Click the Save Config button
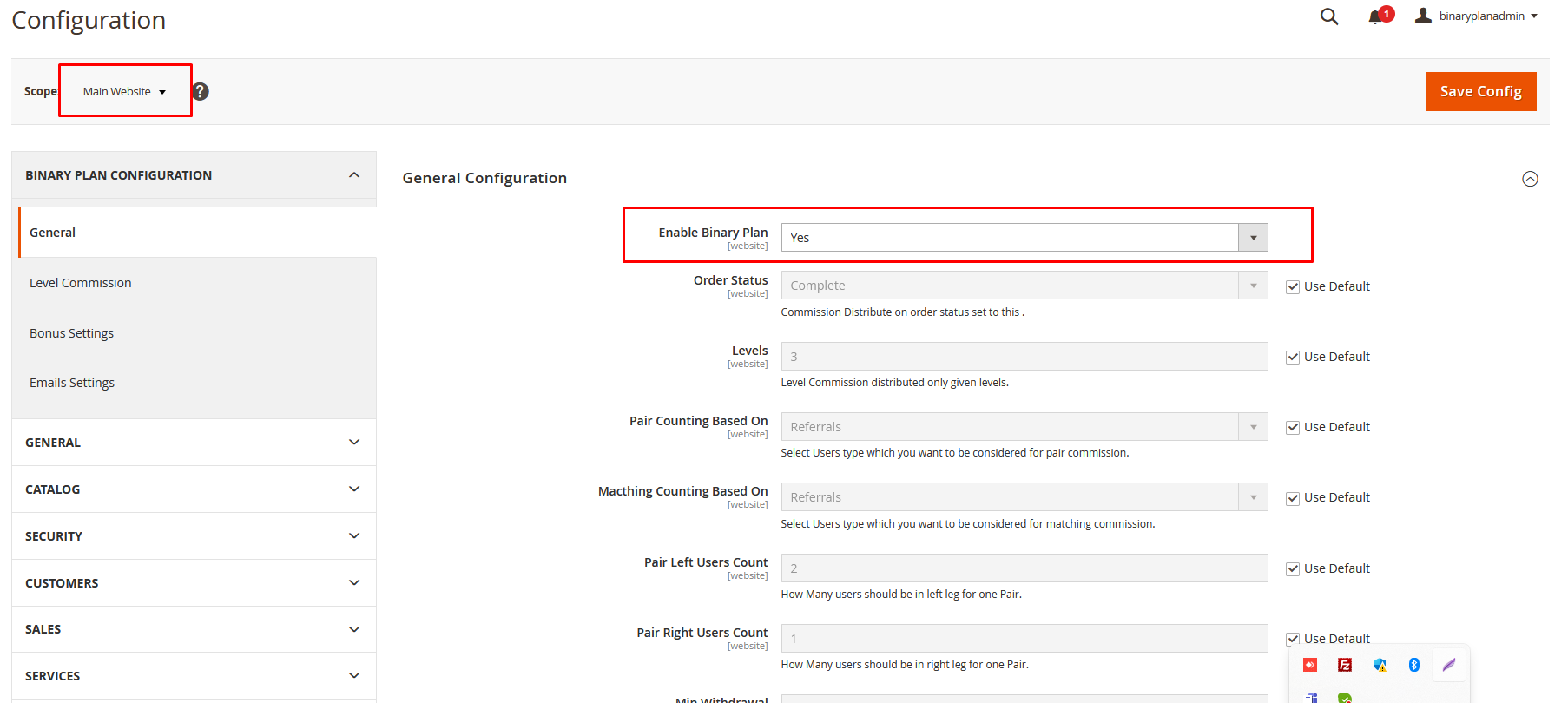This screenshot has width=1568, height=703. click(x=1480, y=91)
